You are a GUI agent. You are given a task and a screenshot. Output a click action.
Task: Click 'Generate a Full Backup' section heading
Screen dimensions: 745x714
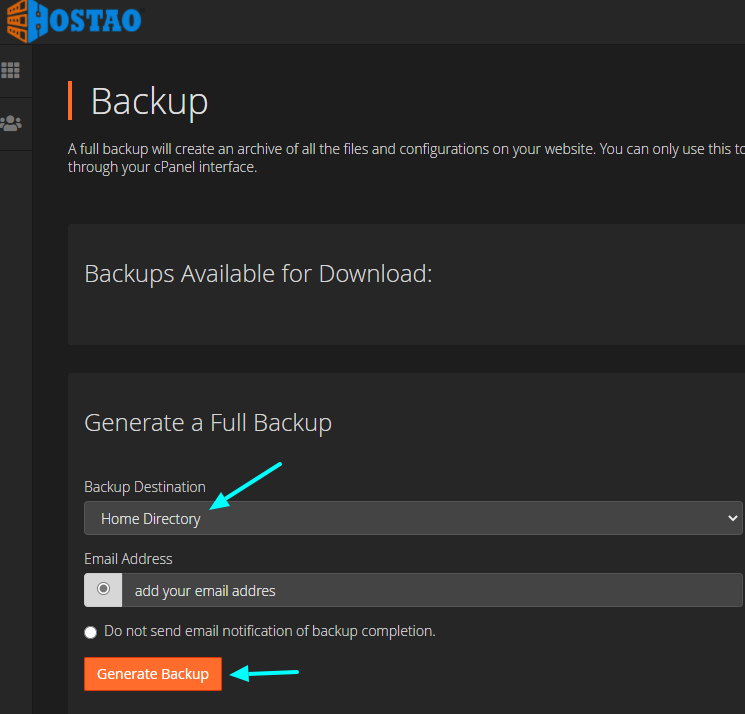pyautogui.click(x=208, y=423)
